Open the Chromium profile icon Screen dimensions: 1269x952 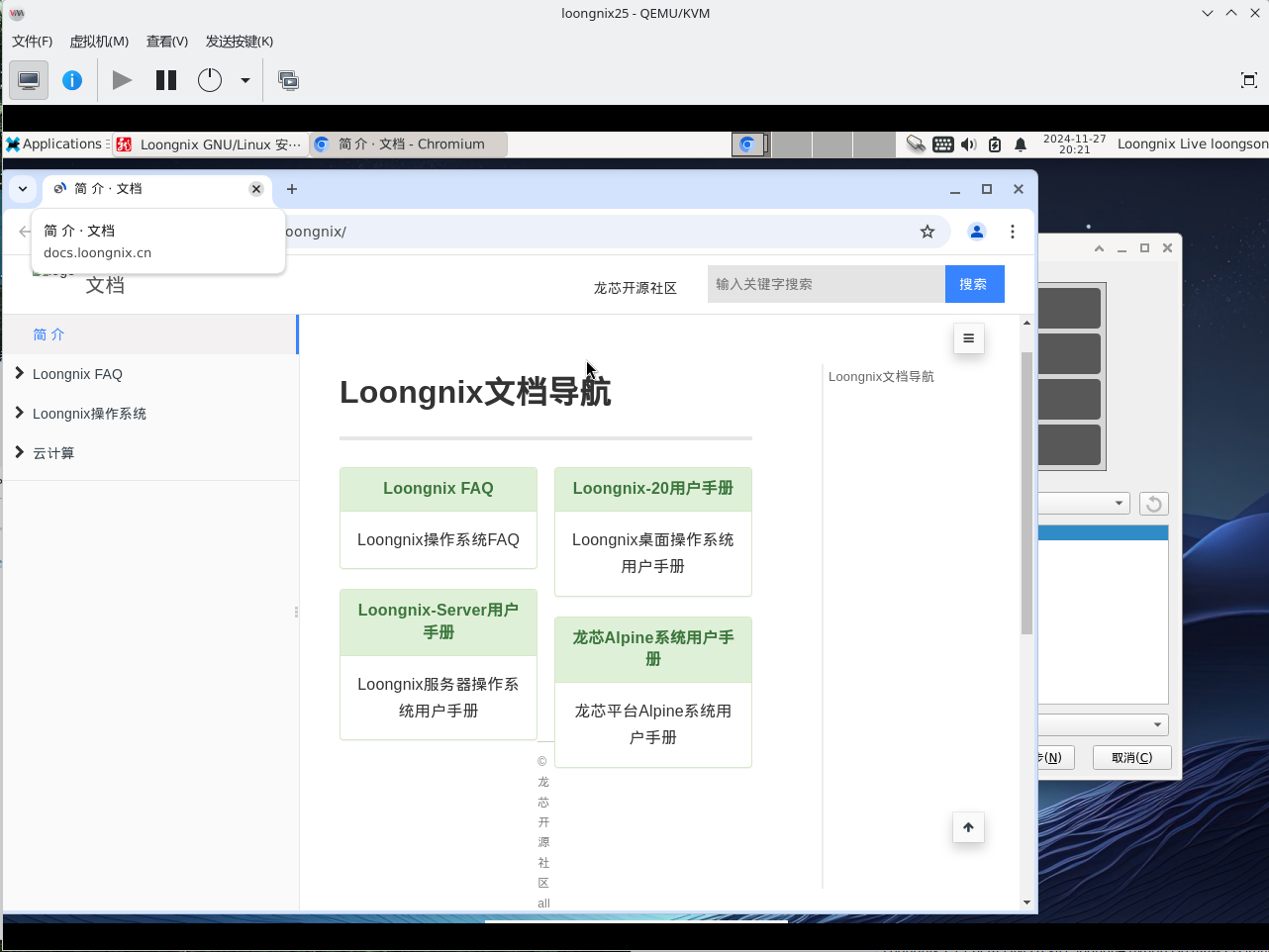pyautogui.click(x=977, y=232)
